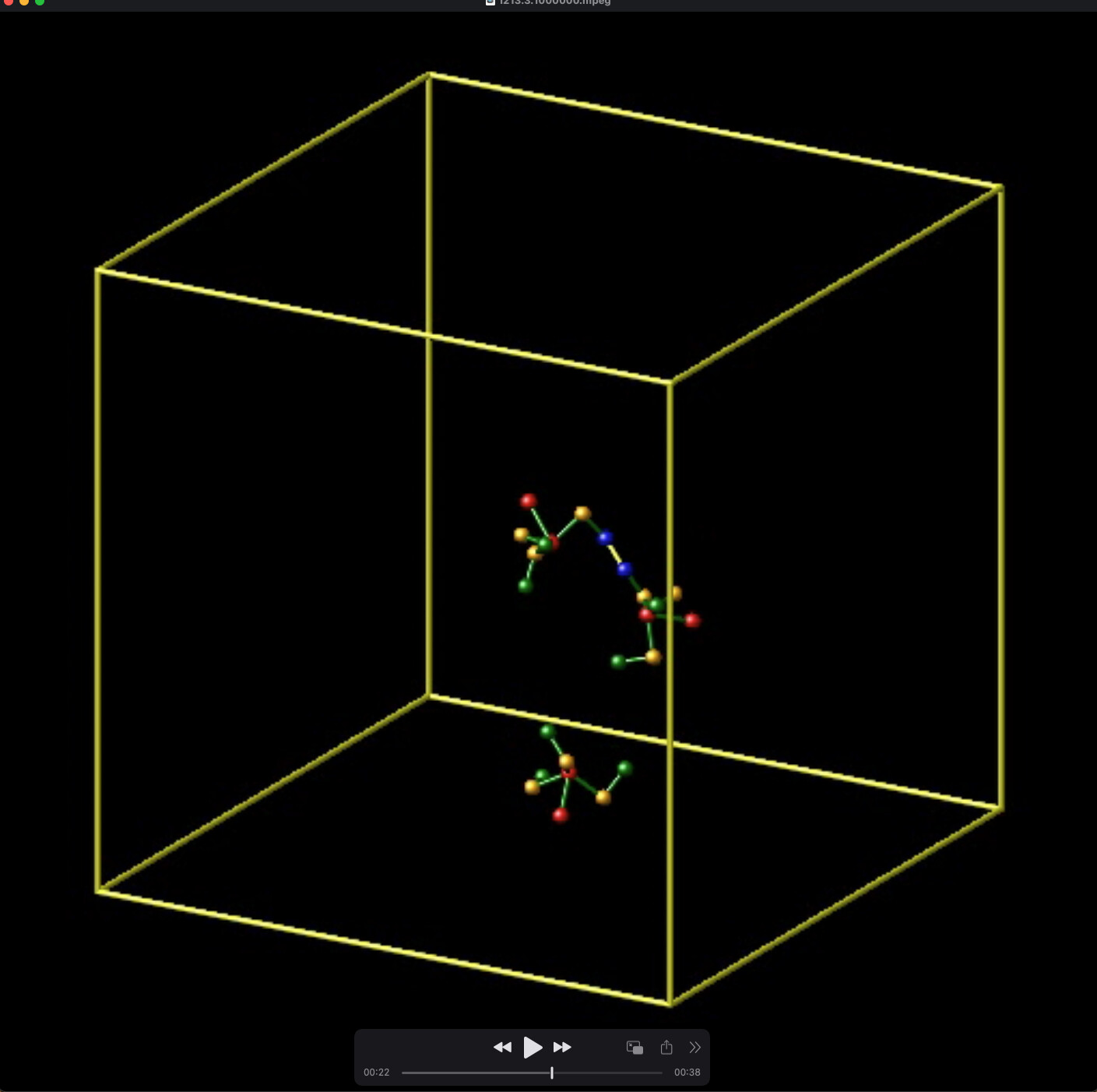Click the fast-forward button
The width and height of the screenshot is (1097, 1092).
(562, 1048)
